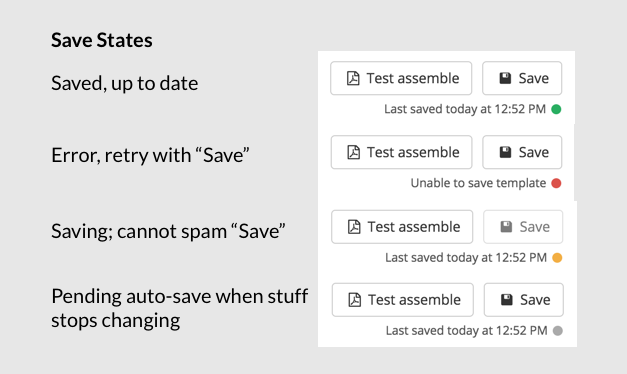The width and height of the screenshot is (627, 374).
Task: Click the green saved status dot
Action: tap(556, 109)
